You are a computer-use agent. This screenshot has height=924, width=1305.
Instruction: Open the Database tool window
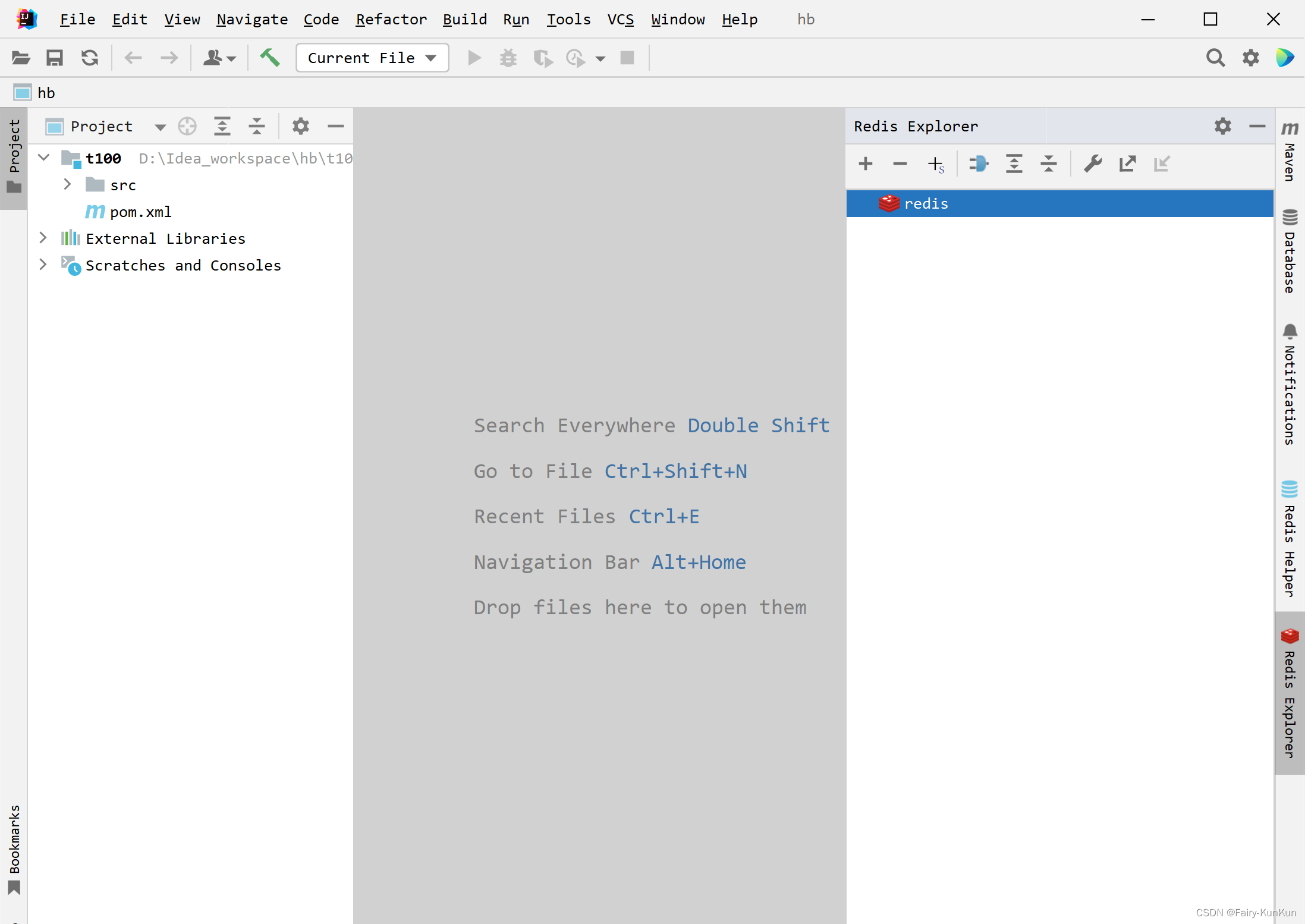point(1290,256)
